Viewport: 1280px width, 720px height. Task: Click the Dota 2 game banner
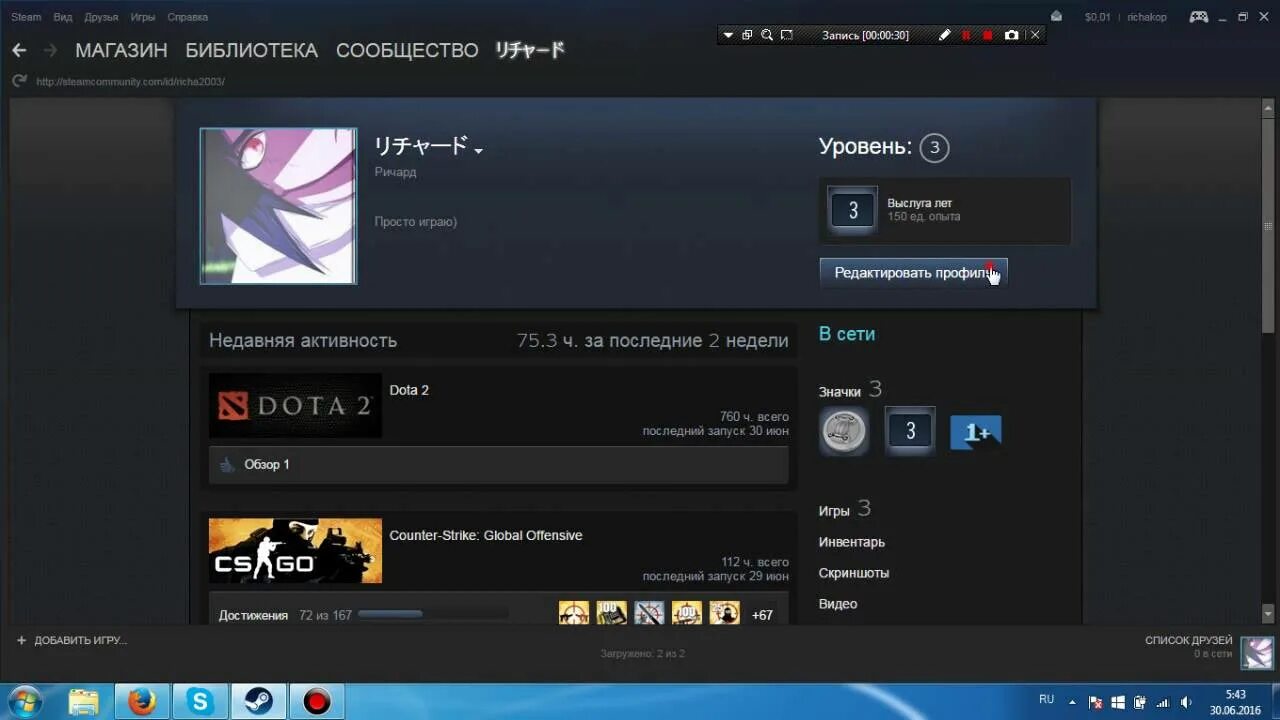(295, 405)
